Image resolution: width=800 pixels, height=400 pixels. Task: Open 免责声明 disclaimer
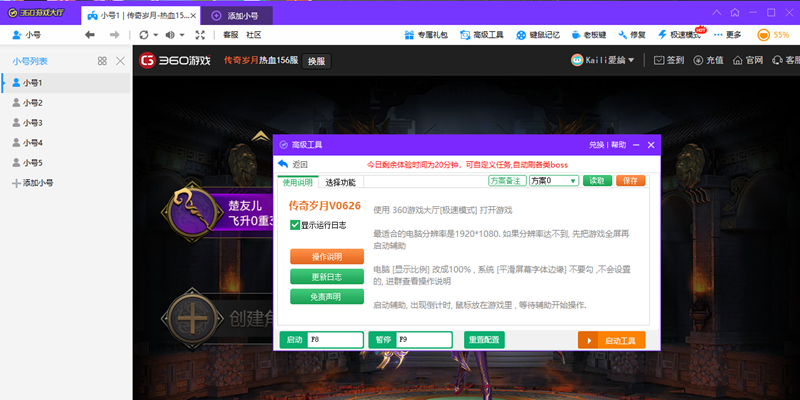[327, 297]
